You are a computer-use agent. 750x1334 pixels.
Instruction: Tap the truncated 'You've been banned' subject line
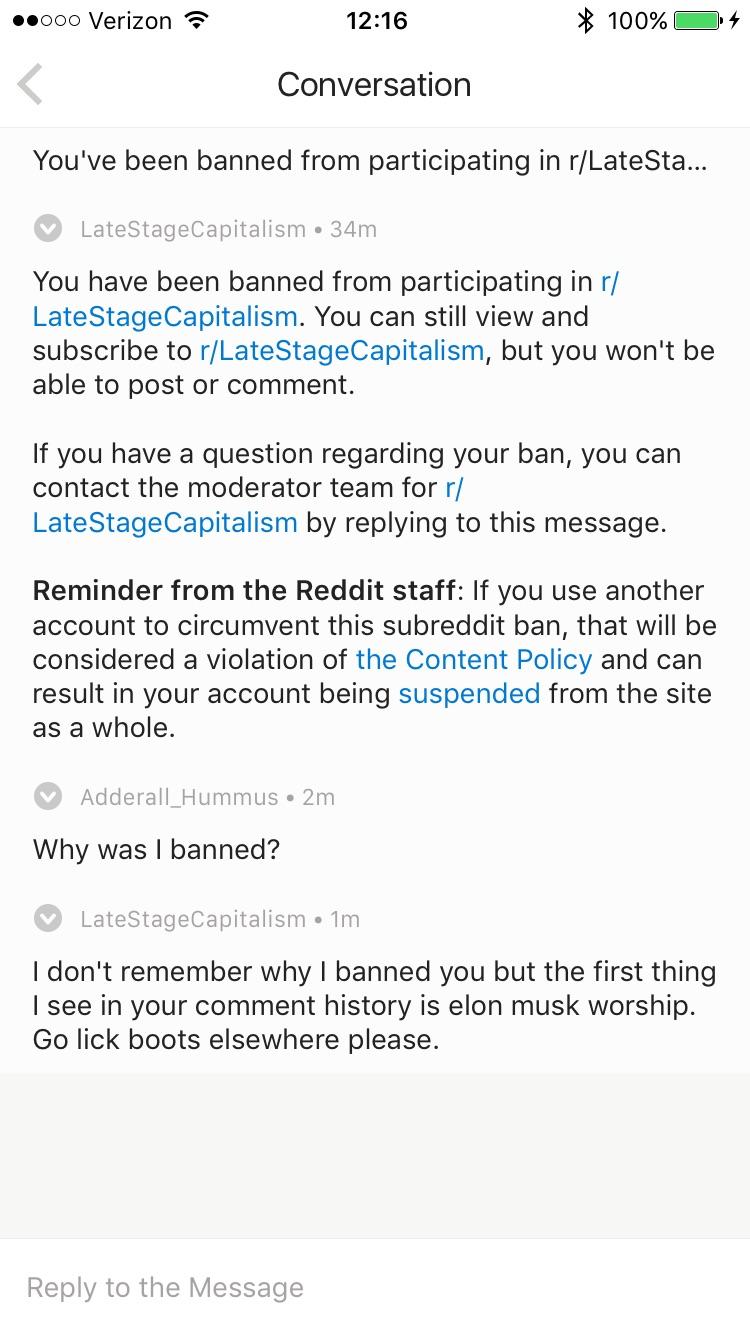pyautogui.click(x=370, y=160)
